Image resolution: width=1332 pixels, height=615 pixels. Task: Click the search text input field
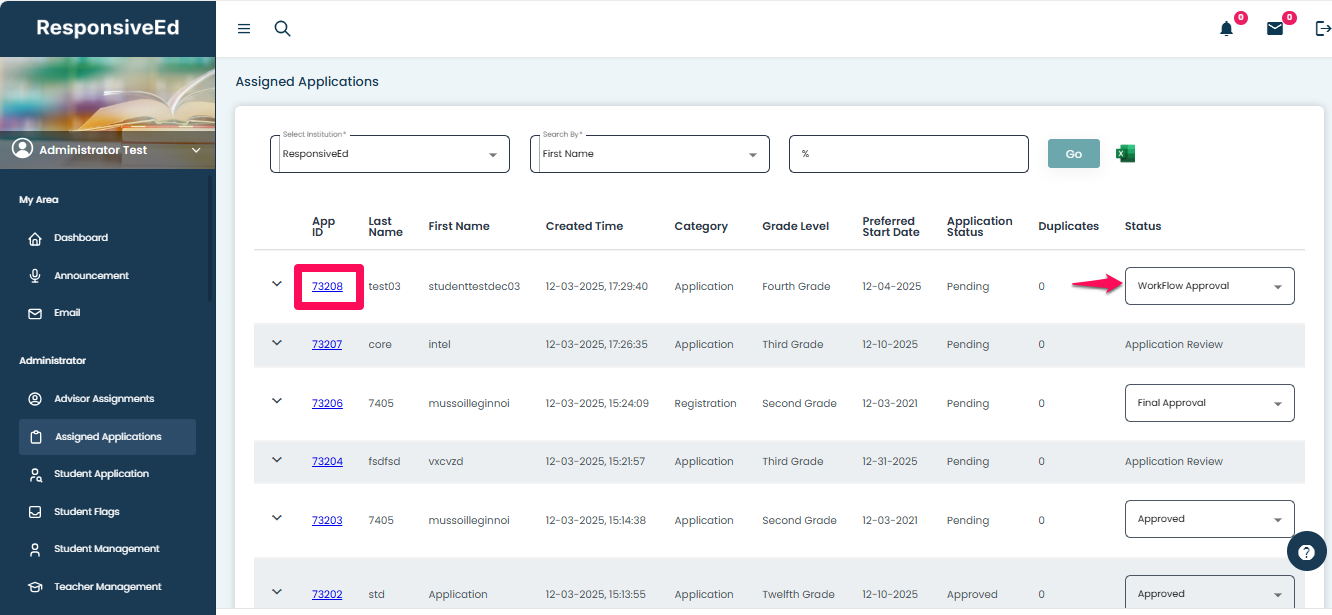coord(908,154)
